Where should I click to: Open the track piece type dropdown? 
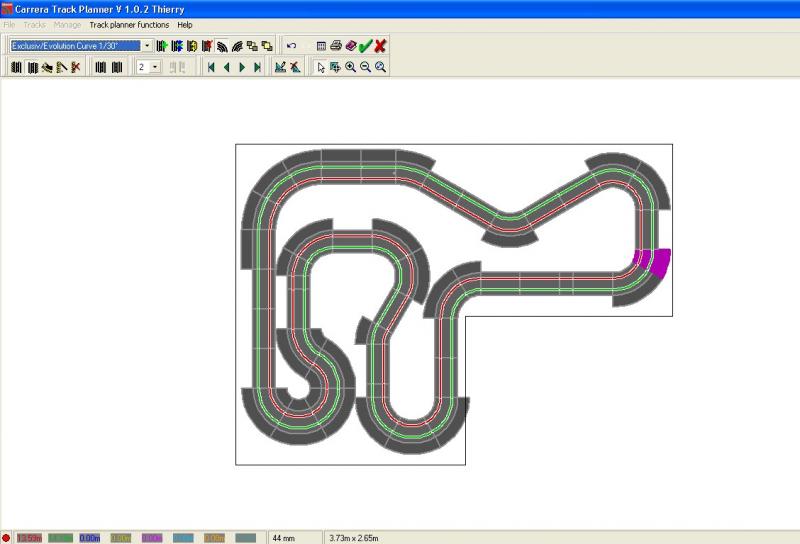click(x=147, y=46)
